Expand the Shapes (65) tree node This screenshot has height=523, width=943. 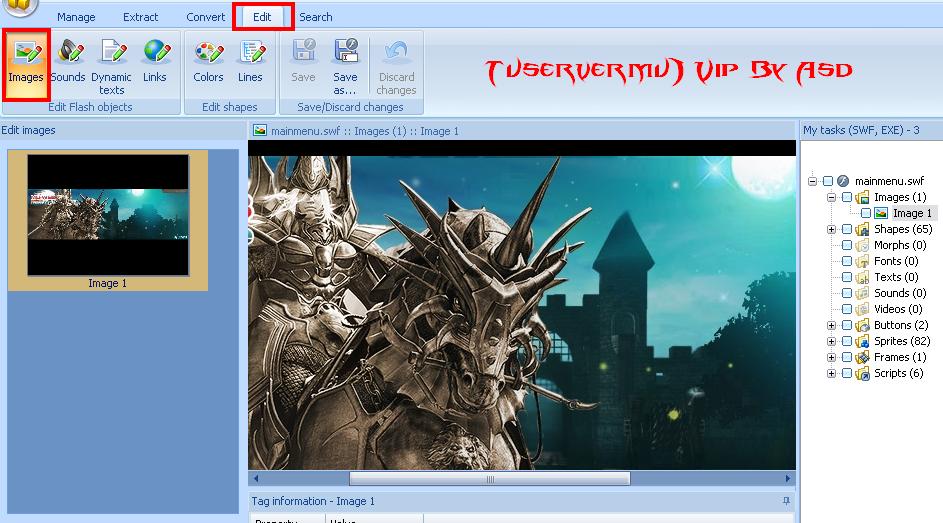tap(831, 229)
